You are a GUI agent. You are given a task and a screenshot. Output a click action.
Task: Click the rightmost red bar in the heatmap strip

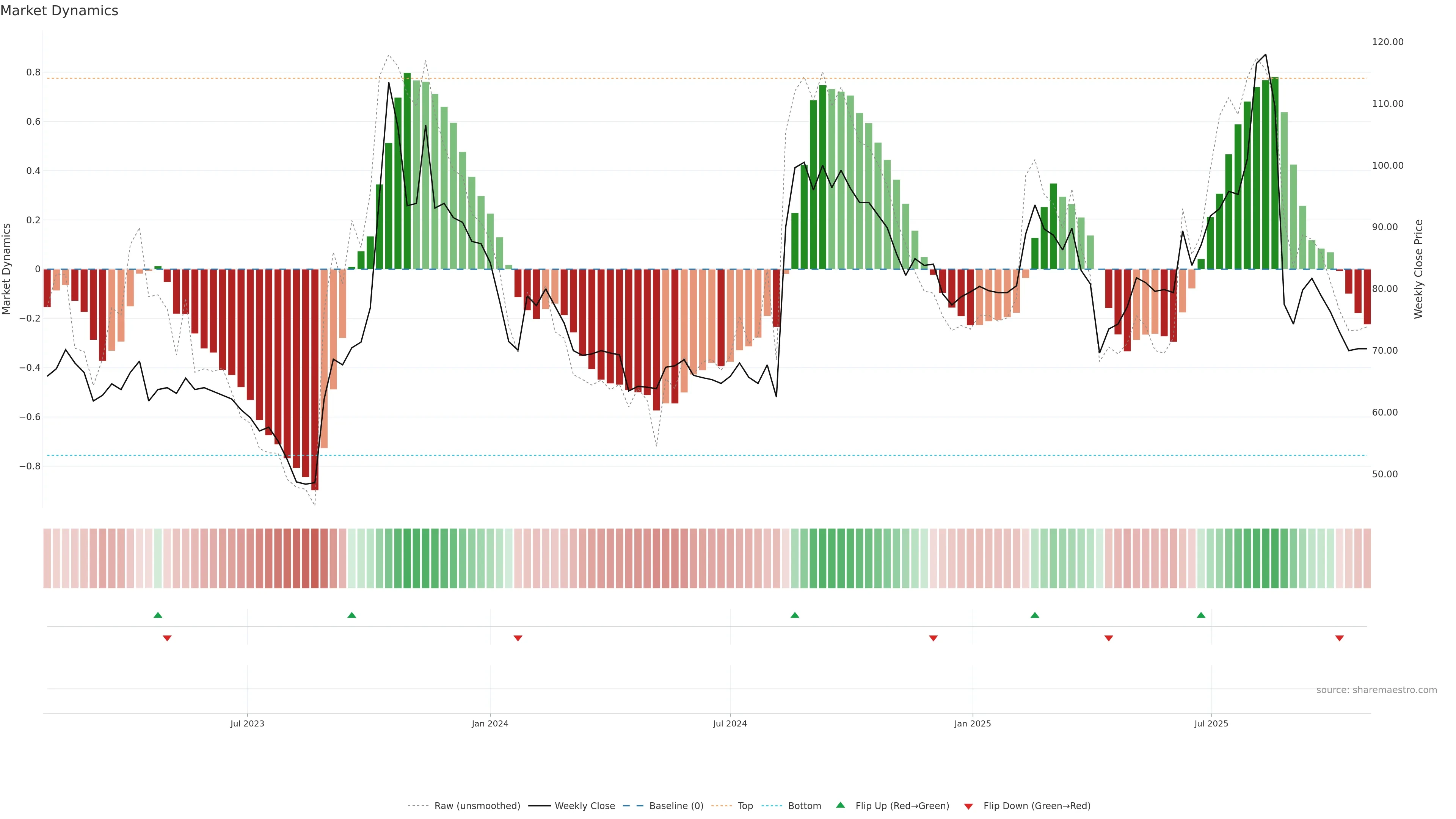[1367, 558]
